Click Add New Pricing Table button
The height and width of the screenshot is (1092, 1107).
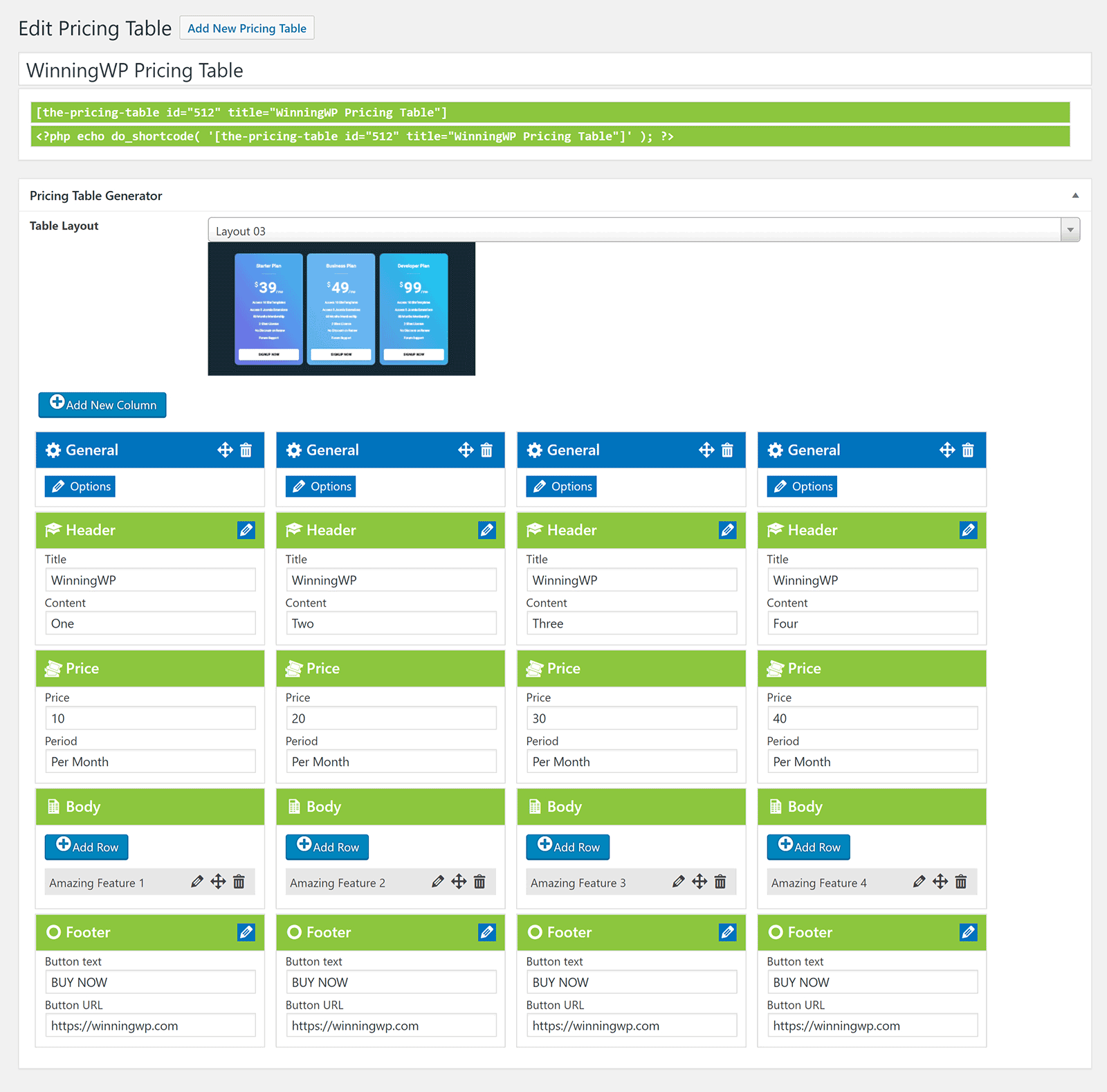pos(247,28)
